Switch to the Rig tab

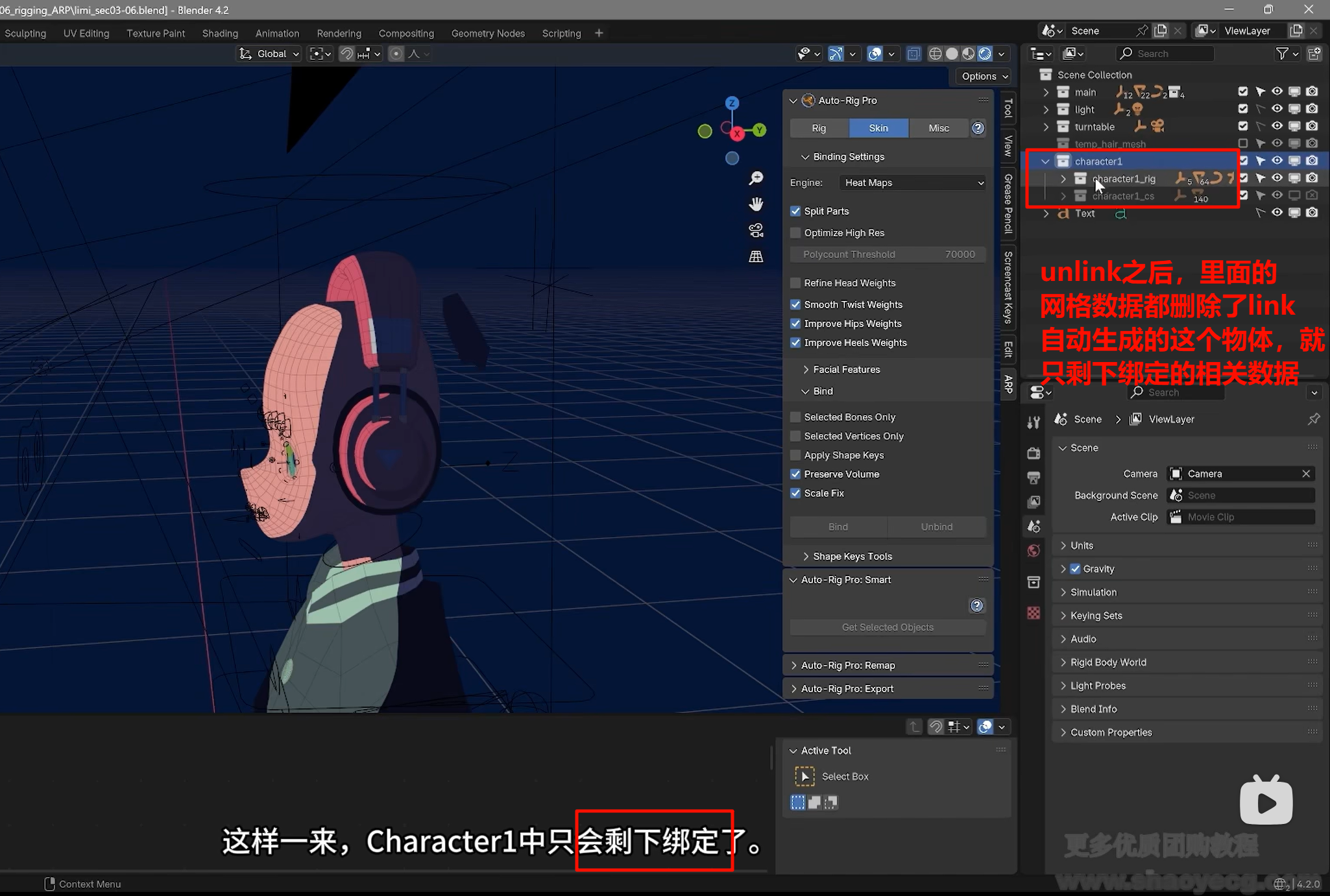pyautogui.click(x=819, y=128)
